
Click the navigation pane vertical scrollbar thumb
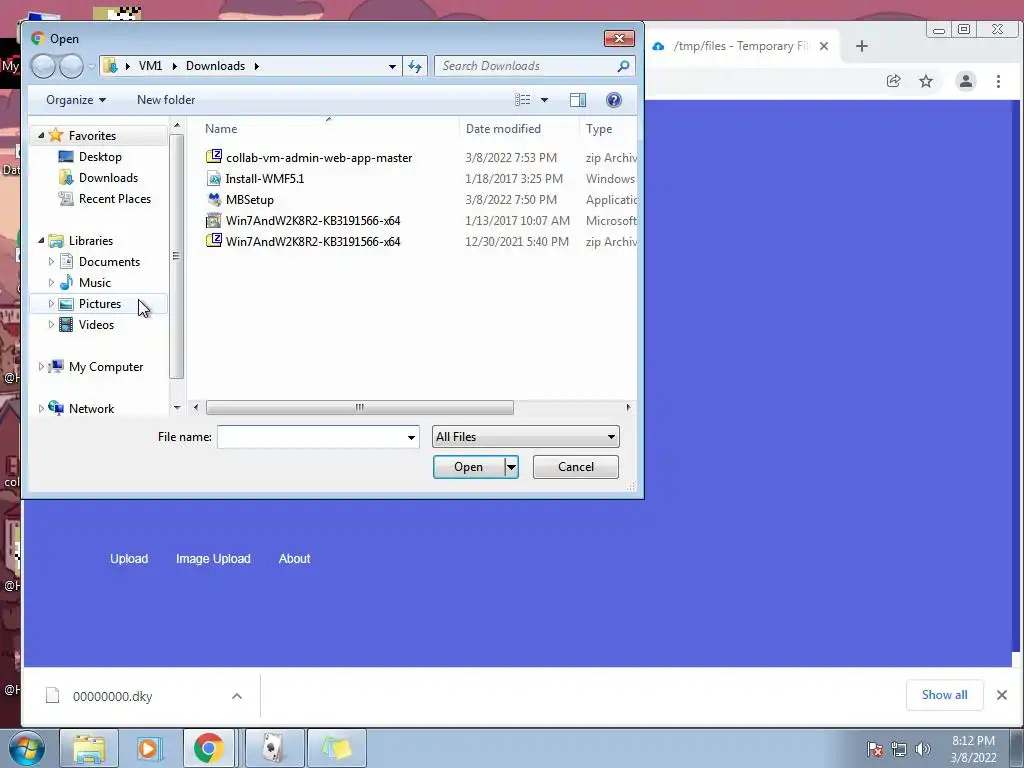pyautogui.click(x=176, y=256)
